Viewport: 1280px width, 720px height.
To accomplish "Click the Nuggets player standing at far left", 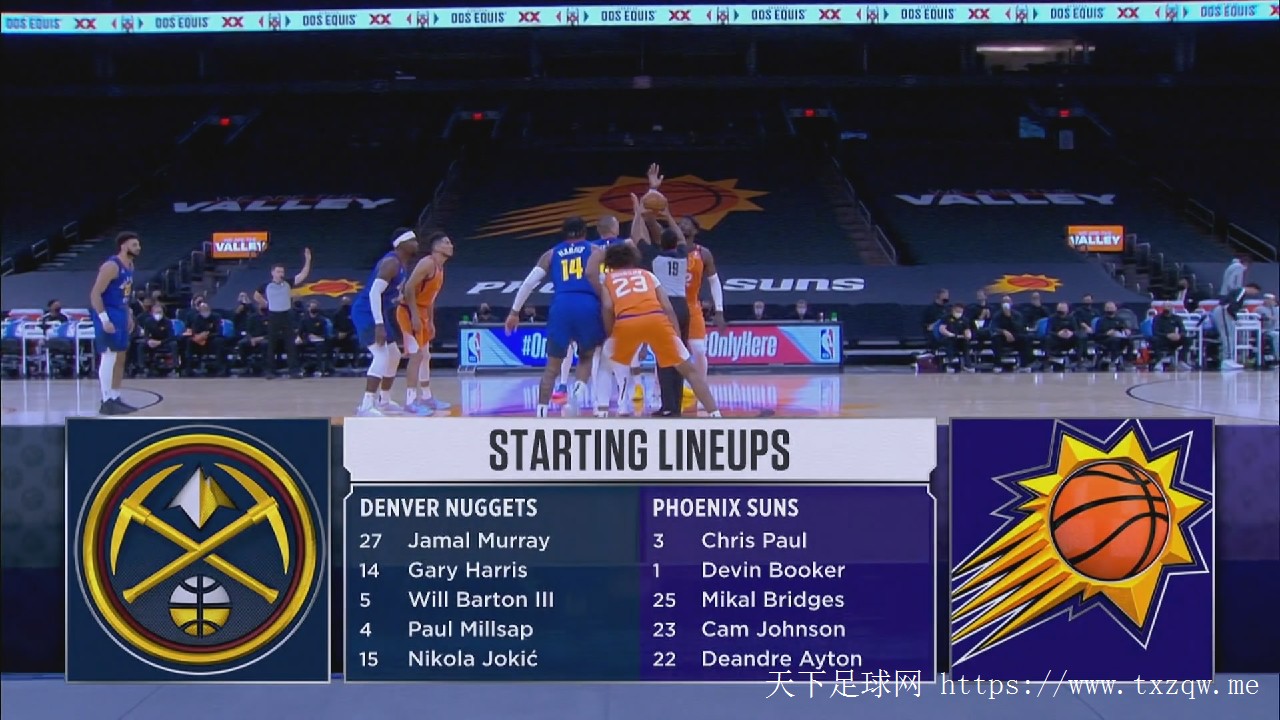I will pos(113,322).
